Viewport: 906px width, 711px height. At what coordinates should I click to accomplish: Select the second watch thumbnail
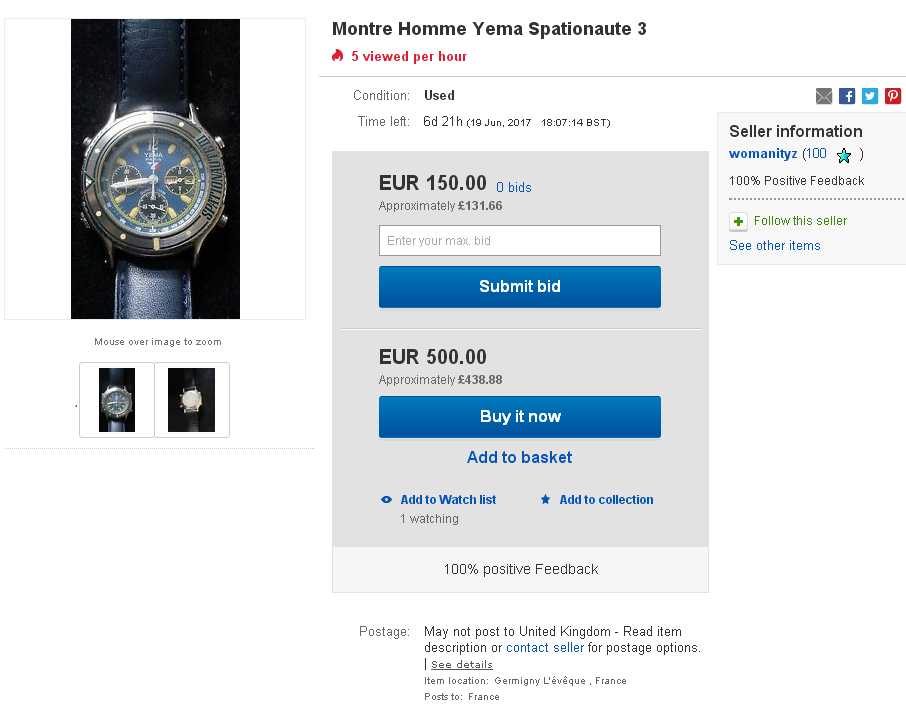coord(191,400)
